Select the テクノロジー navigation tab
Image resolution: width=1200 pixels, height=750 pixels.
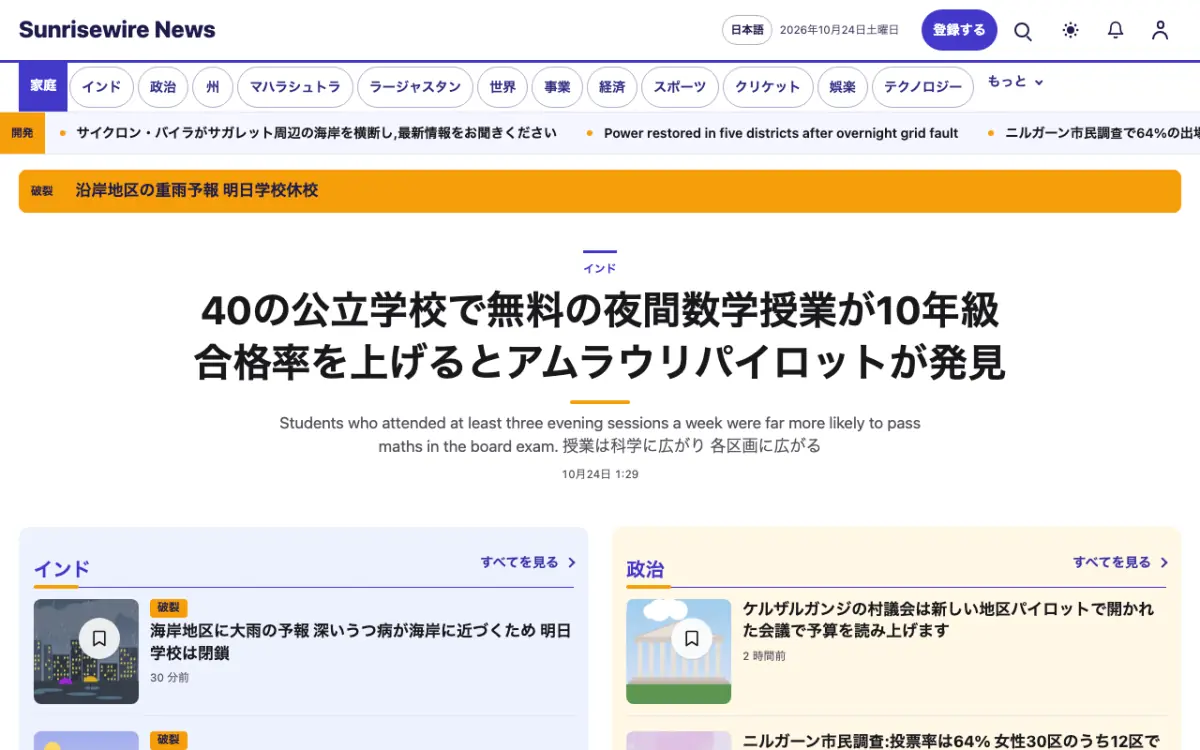923,87
